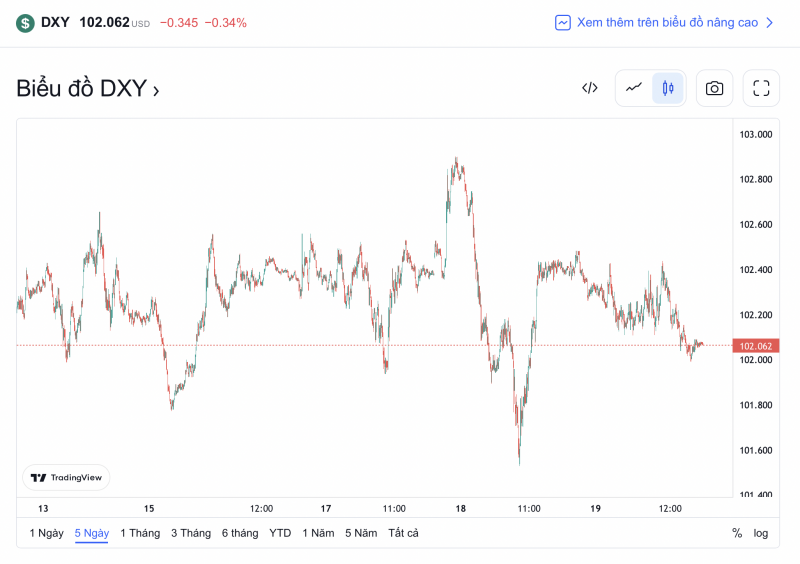Select candlestick chart style

pos(668,88)
